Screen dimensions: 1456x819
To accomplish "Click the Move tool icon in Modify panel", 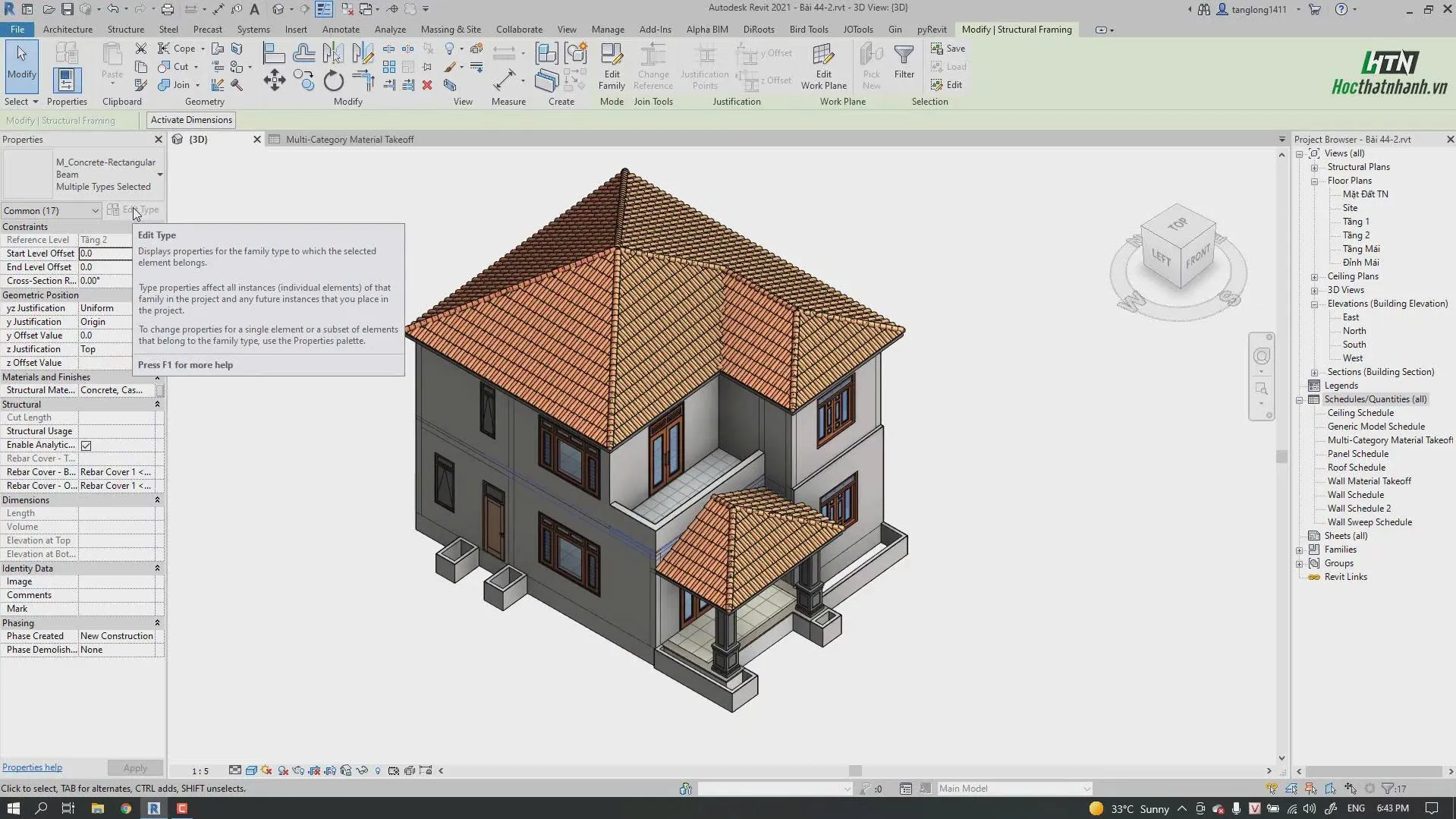I will [274, 80].
